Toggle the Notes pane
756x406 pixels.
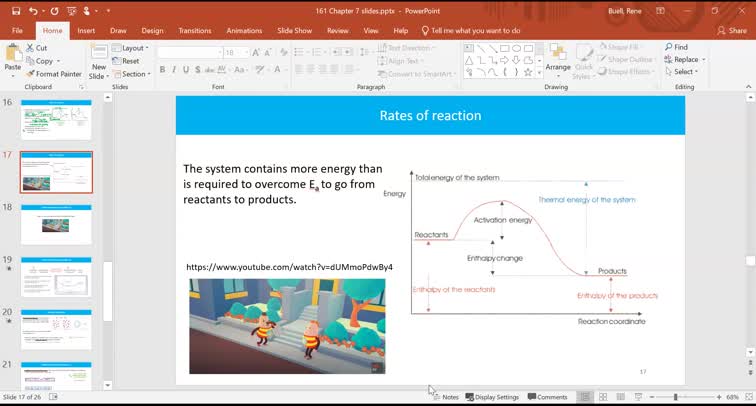[x=445, y=397]
